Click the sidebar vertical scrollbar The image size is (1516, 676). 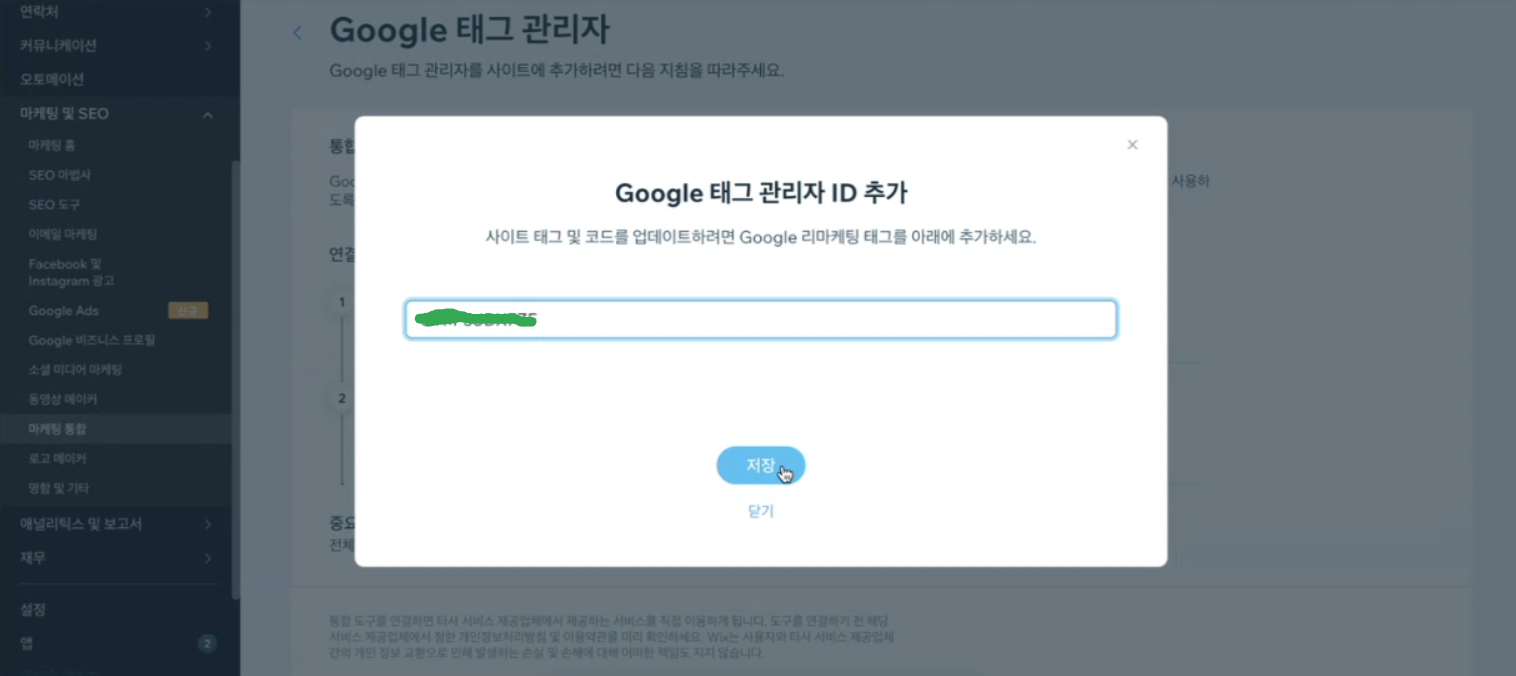(236, 380)
